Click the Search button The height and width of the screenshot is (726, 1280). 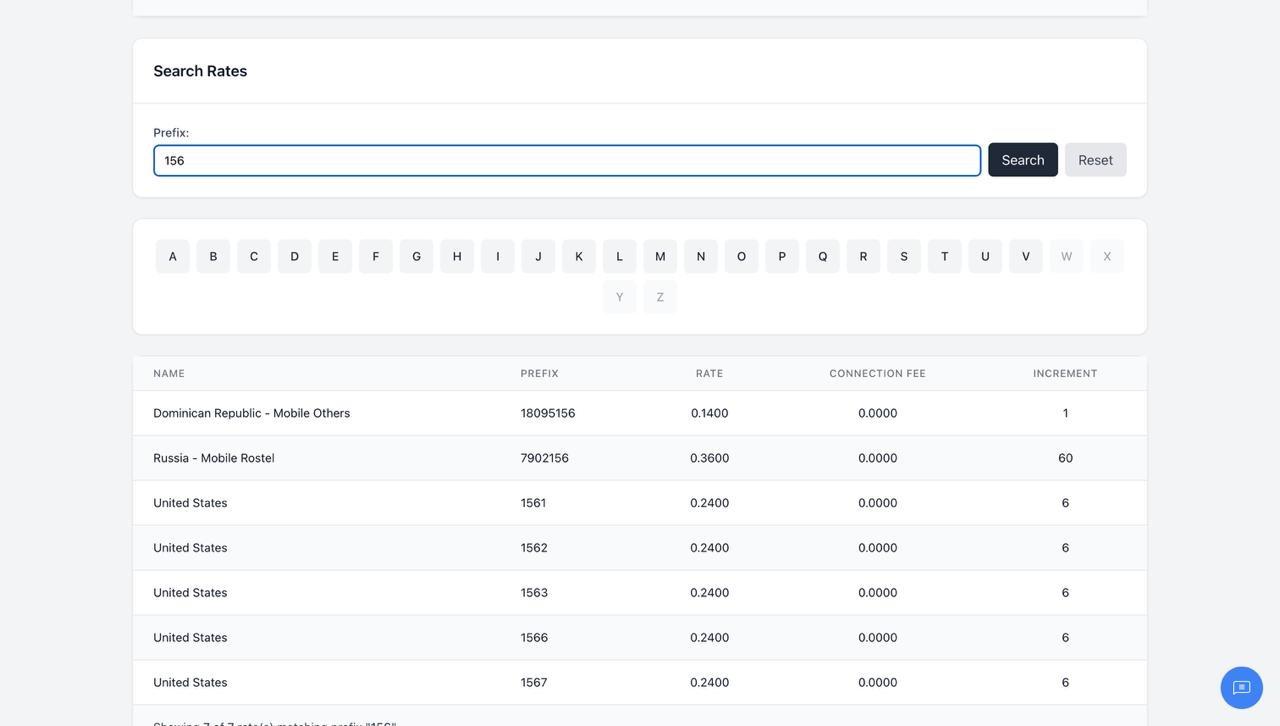[1023, 160]
